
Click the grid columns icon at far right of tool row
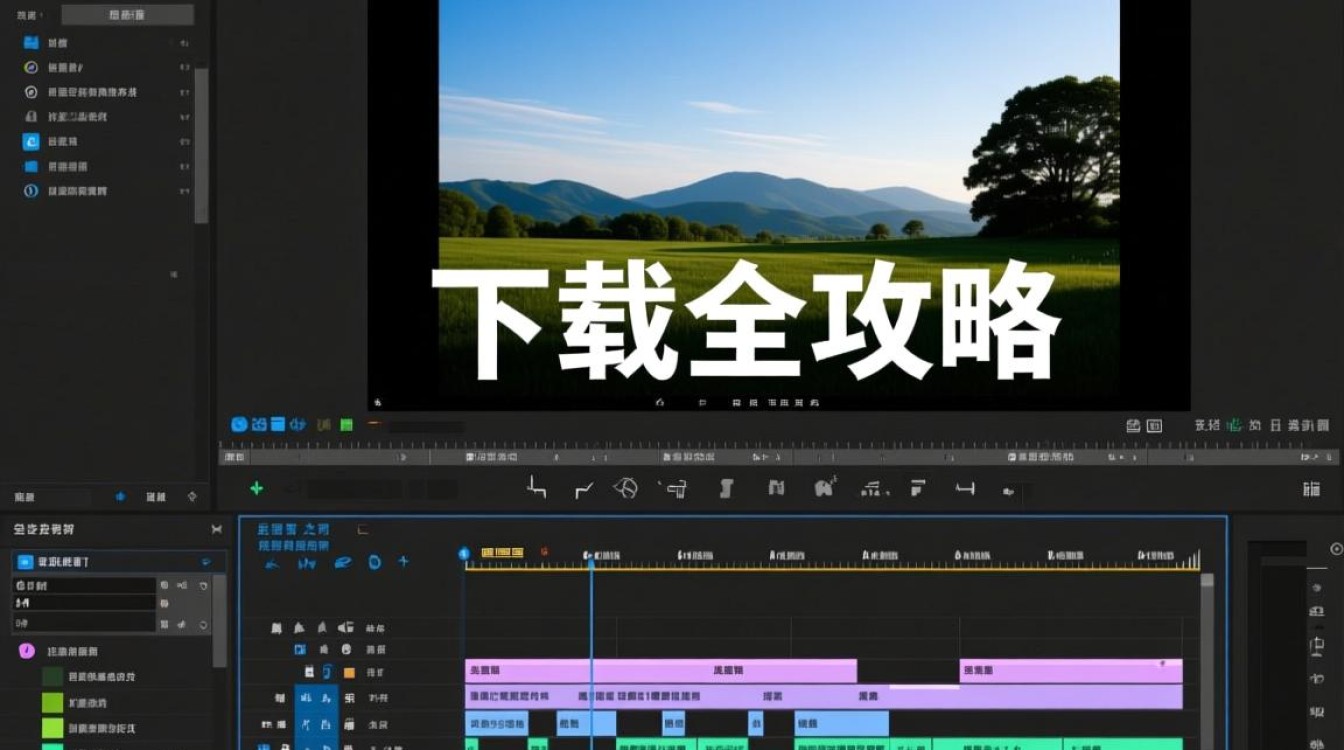coord(1311,489)
